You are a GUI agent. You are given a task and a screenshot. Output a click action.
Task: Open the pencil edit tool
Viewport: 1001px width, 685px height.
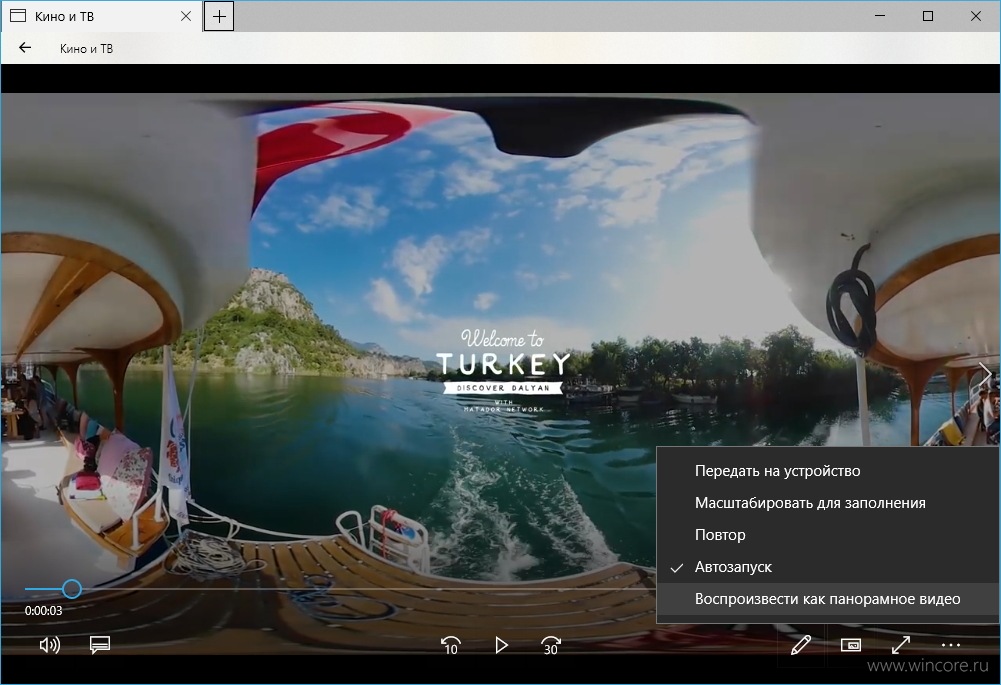pos(801,645)
